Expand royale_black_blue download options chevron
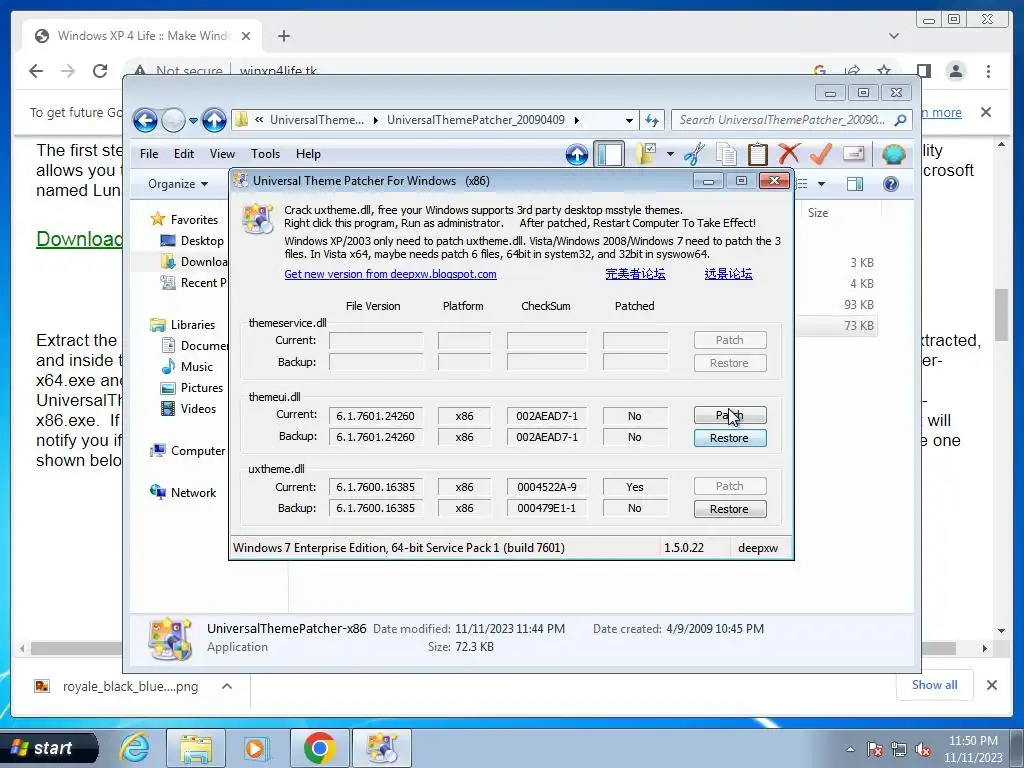Image resolution: width=1024 pixels, height=768 pixels. point(227,686)
